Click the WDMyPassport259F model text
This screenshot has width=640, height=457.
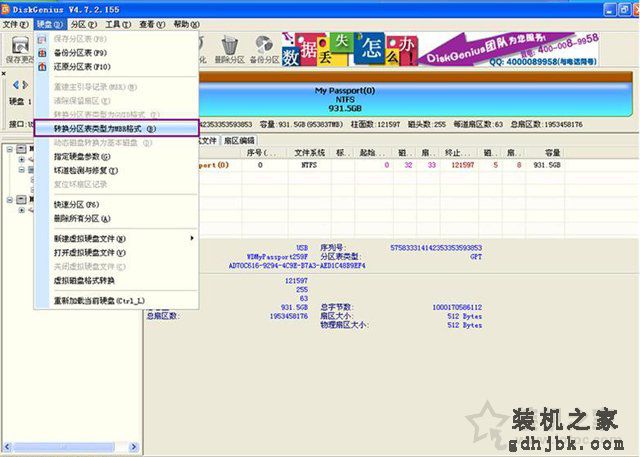(x=278, y=257)
